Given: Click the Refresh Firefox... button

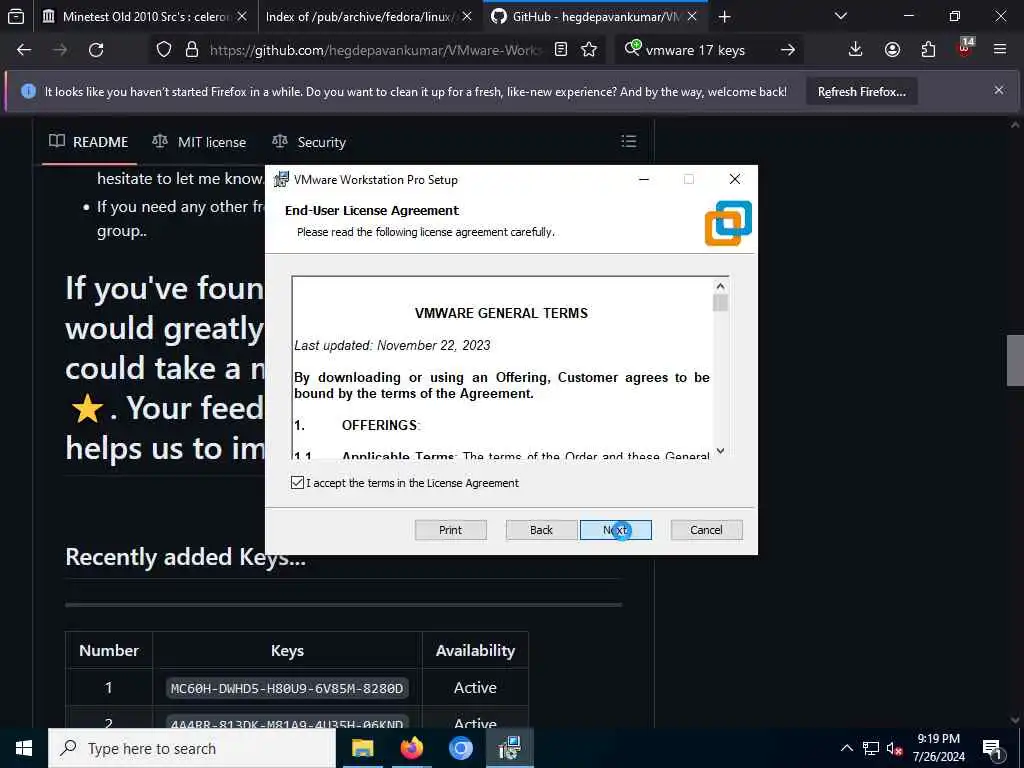Looking at the screenshot, I should (x=861, y=91).
